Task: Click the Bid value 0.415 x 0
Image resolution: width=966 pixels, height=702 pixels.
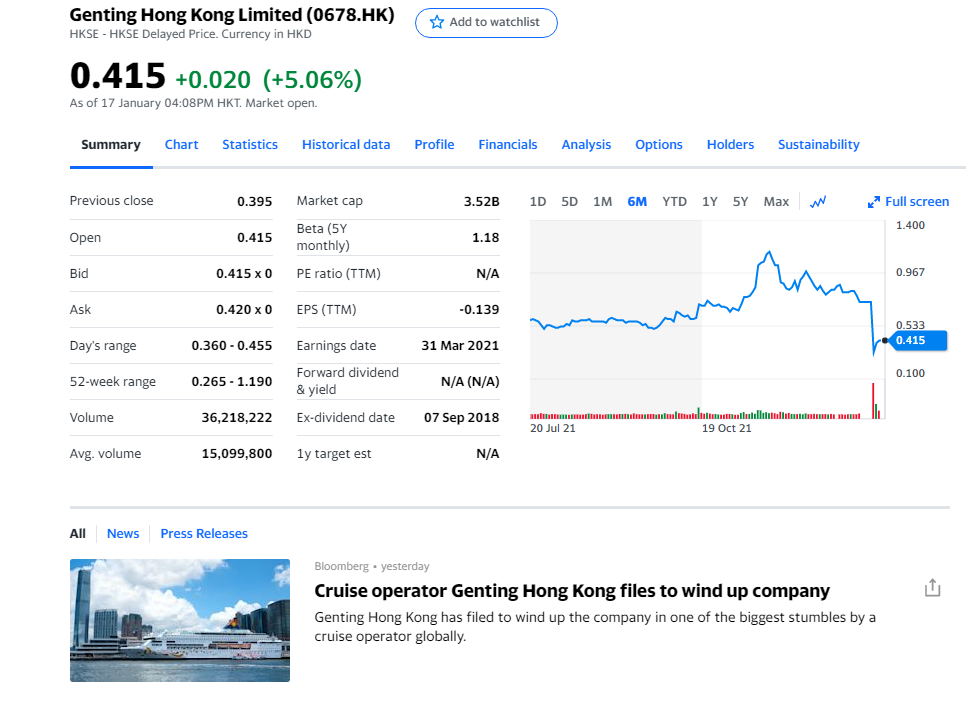Action: (244, 273)
